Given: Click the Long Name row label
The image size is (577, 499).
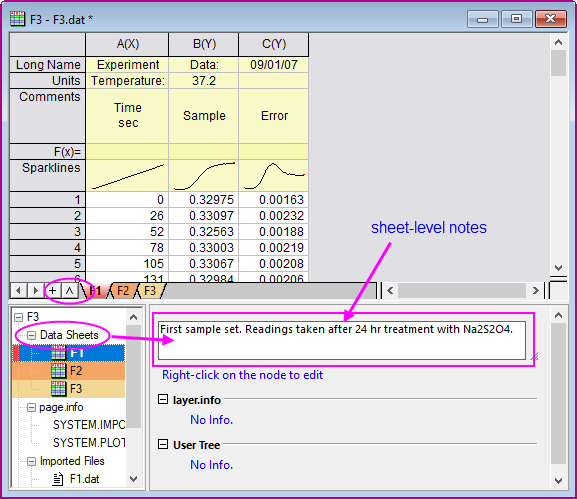Looking at the screenshot, I should pos(47,64).
